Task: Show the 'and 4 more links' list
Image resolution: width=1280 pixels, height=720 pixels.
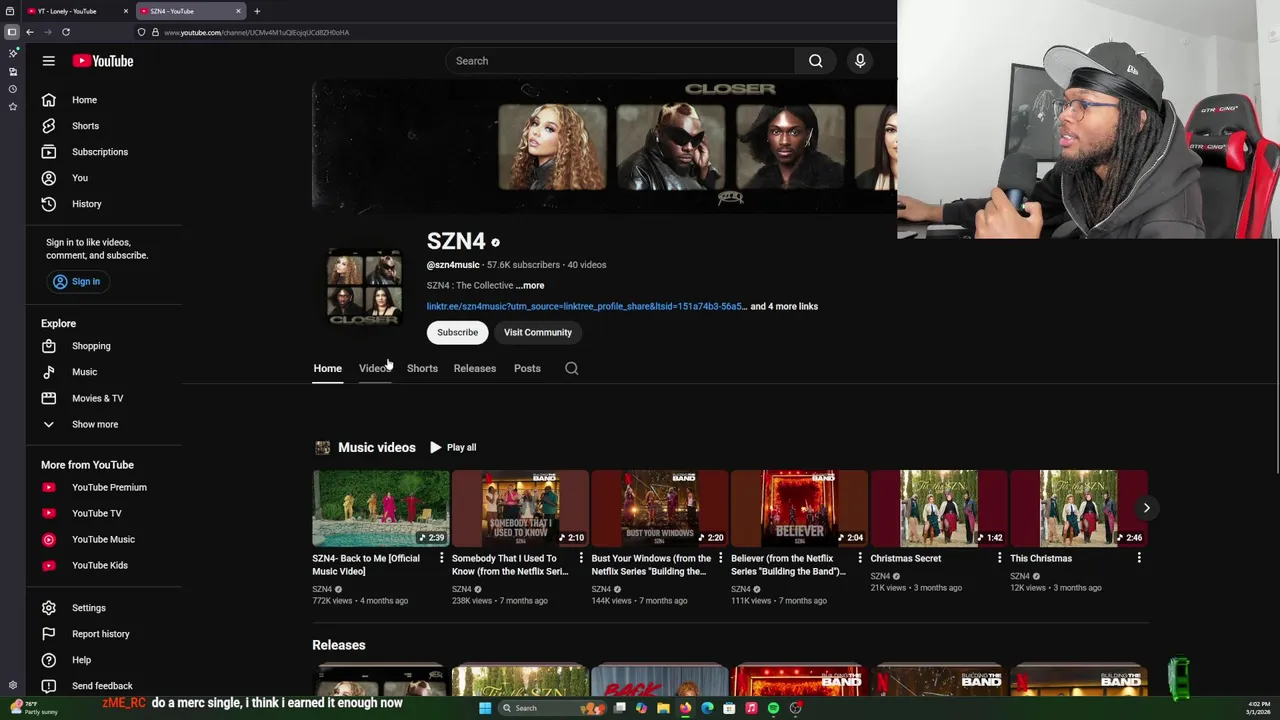Action: 784,306
